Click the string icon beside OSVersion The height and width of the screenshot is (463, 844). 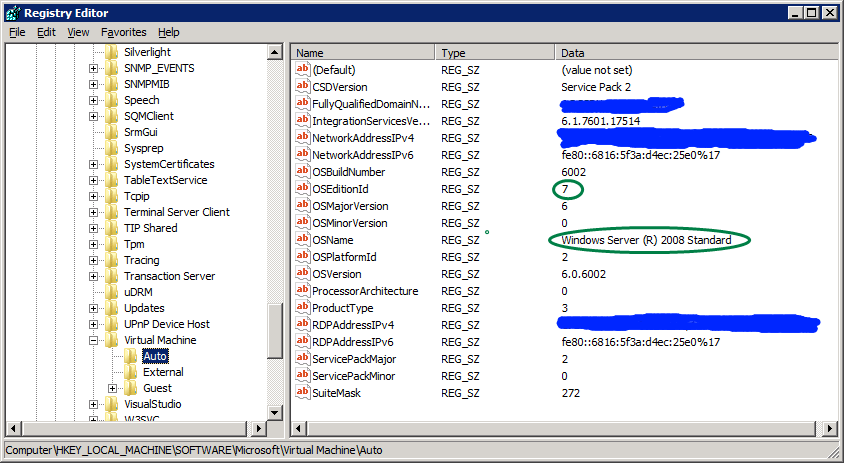[303, 273]
